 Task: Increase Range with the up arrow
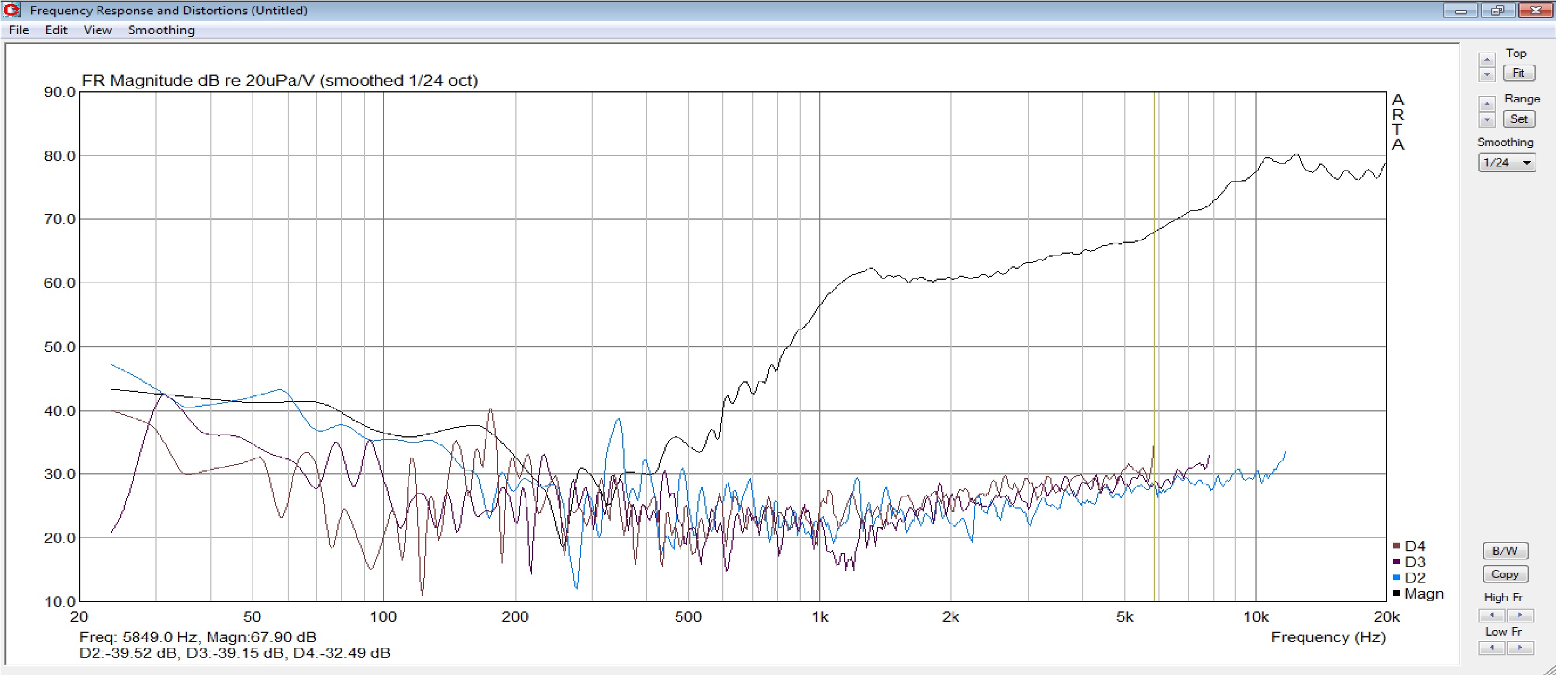click(x=1487, y=104)
